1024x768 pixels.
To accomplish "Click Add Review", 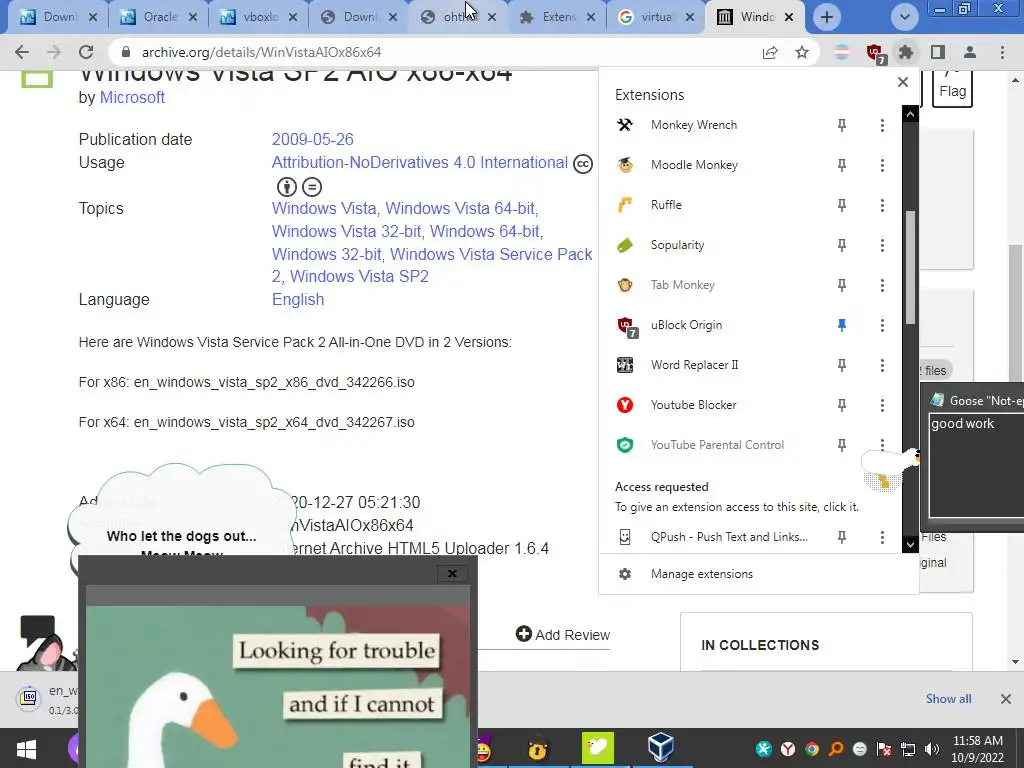I will [x=562, y=634].
